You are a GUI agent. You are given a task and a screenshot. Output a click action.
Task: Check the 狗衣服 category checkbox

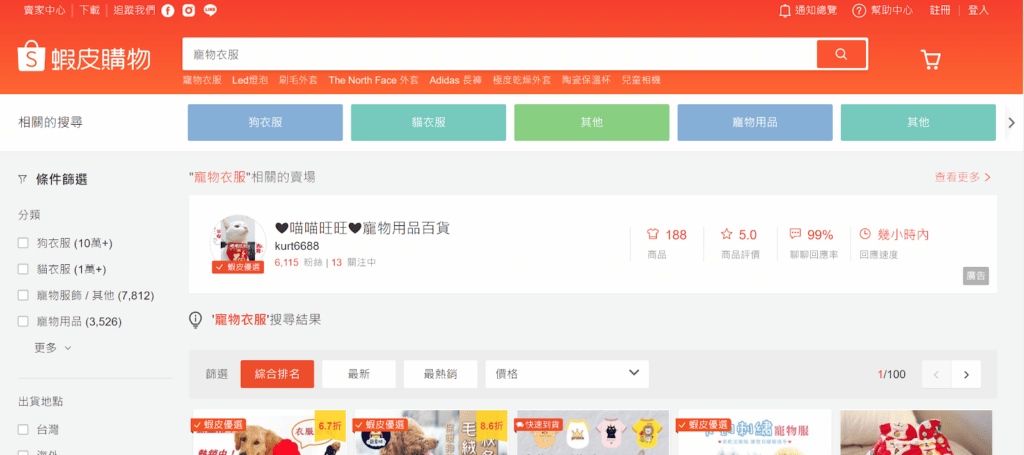(x=23, y=243)
